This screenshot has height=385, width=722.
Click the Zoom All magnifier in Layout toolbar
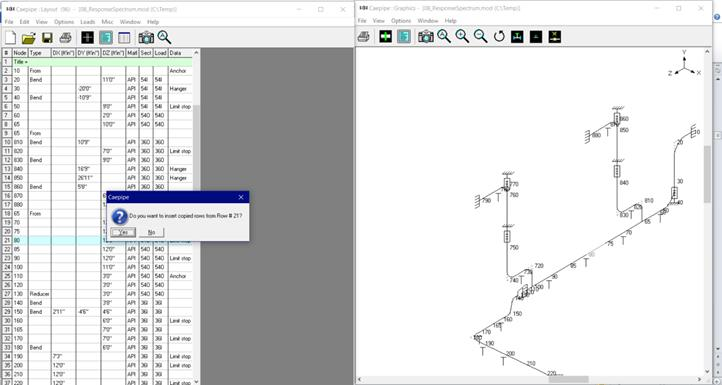coord(164,37)
